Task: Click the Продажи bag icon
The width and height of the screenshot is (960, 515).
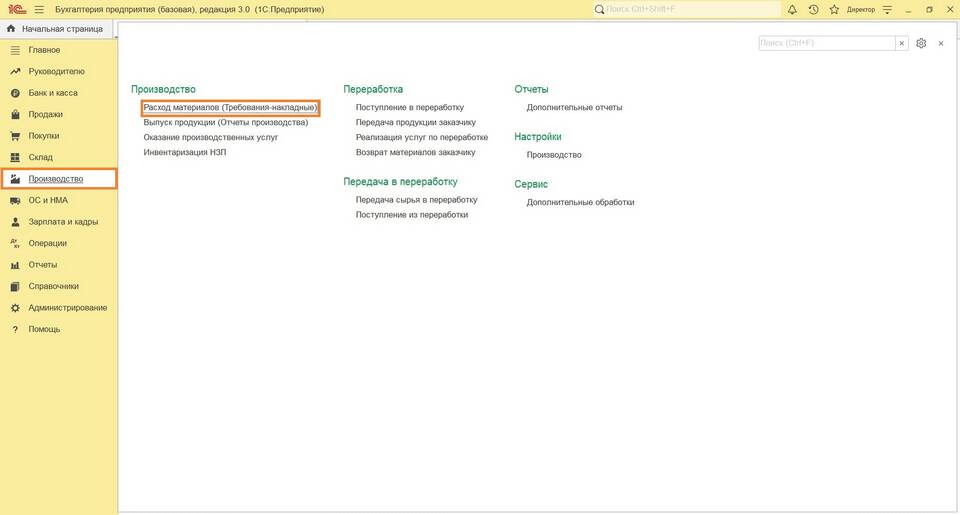Action: (15, 114)
